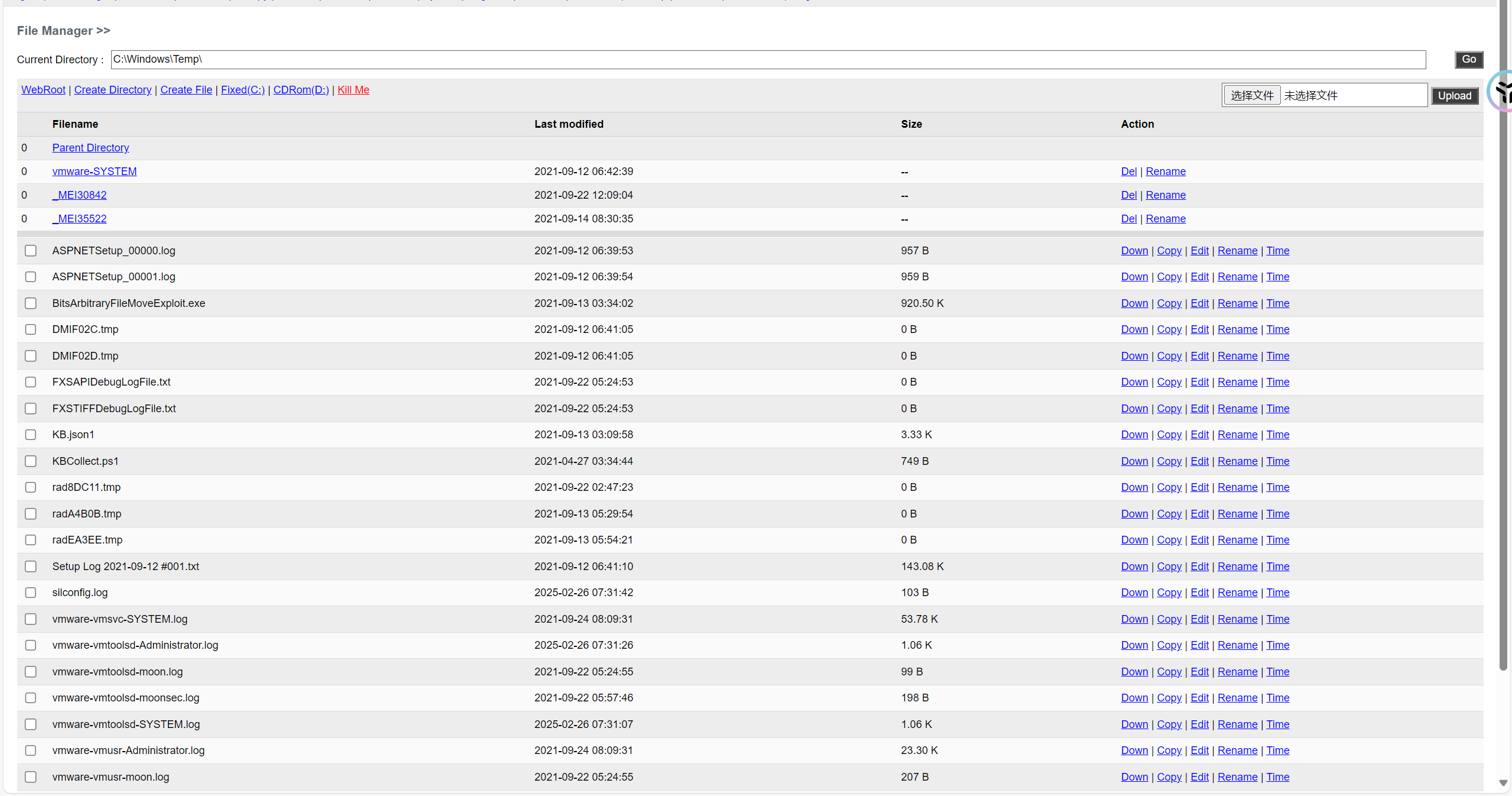The width and height of the screenshot is (1512, 796).
Task: Open the CDRom(D:) drive link
Action: (301, 90)
